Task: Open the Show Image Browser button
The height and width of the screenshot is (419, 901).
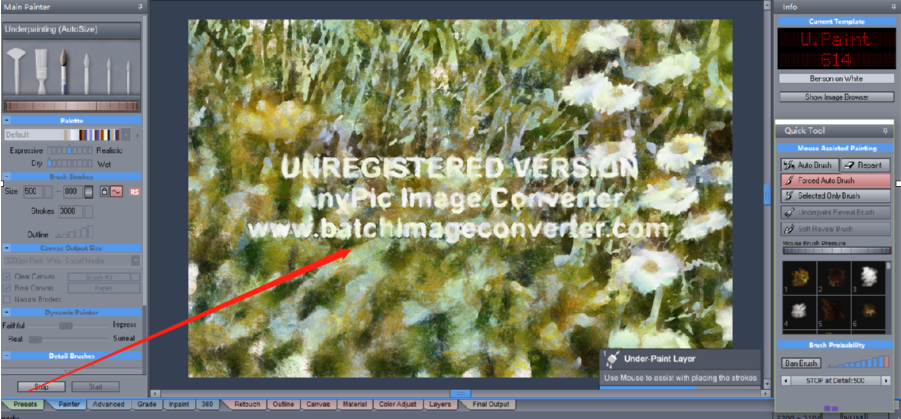Action: point(836,97)
